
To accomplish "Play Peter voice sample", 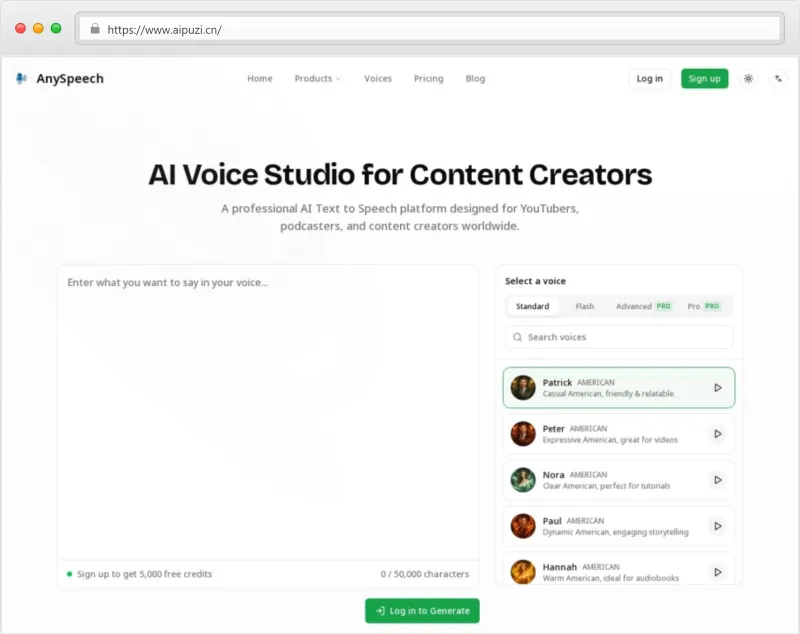I will tap(717, 434).
